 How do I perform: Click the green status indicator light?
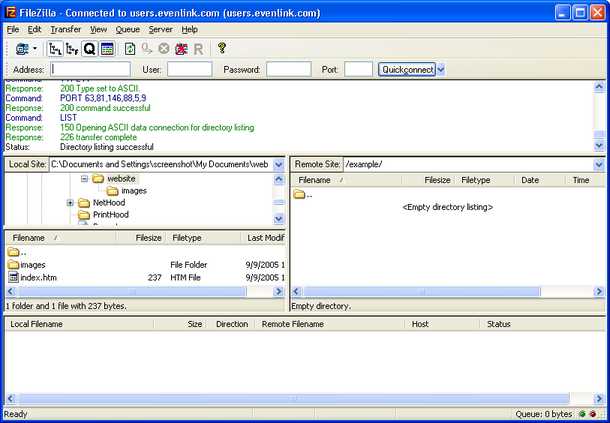pos(582,414)
